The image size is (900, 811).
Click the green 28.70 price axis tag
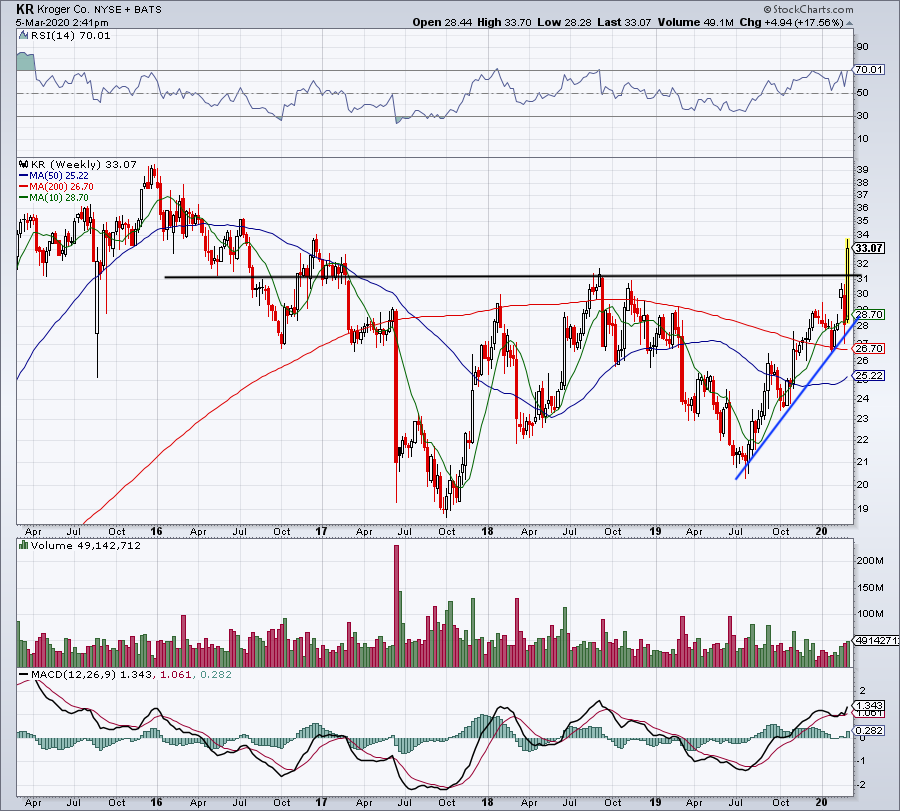coord(869,315)
